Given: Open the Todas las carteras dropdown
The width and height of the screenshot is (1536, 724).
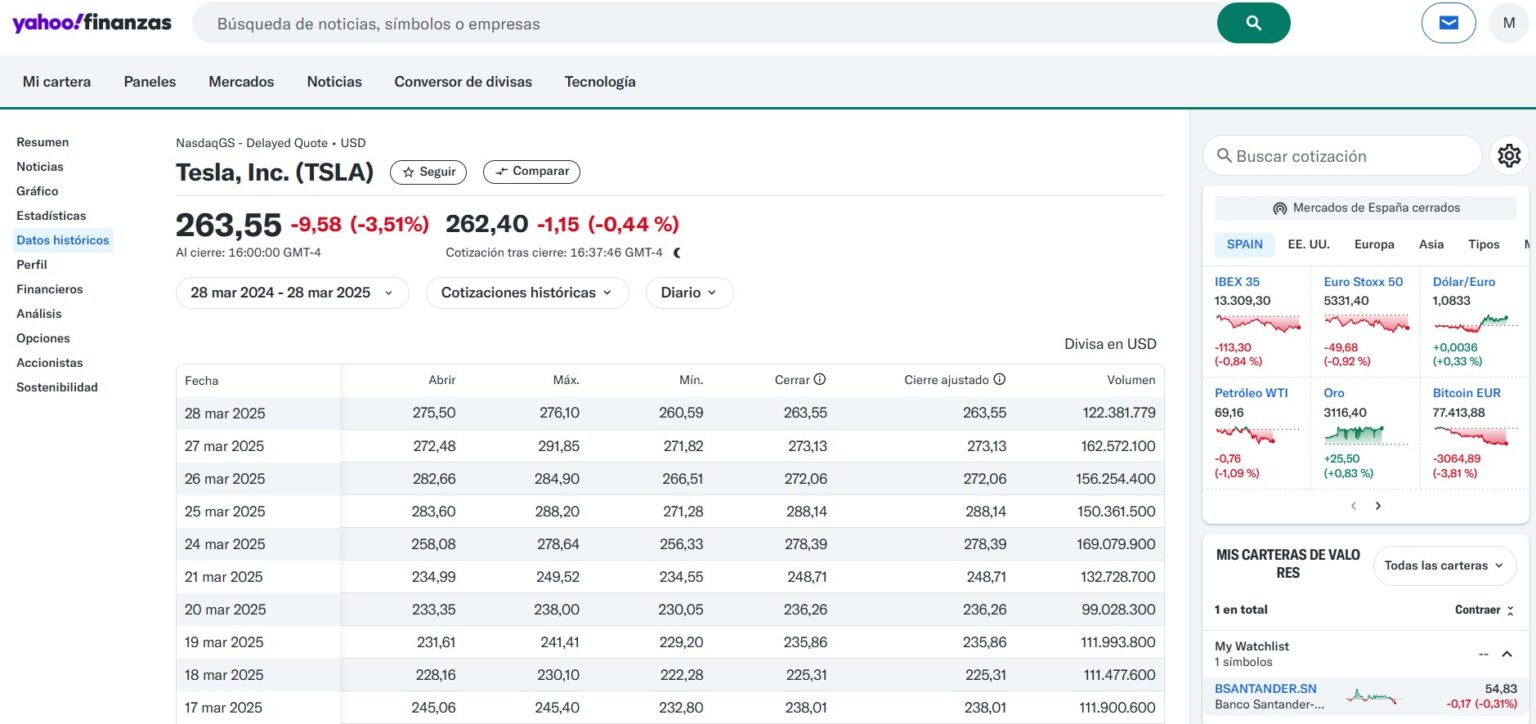Looking at the screenshot, I should click(x=1444, y=566).
